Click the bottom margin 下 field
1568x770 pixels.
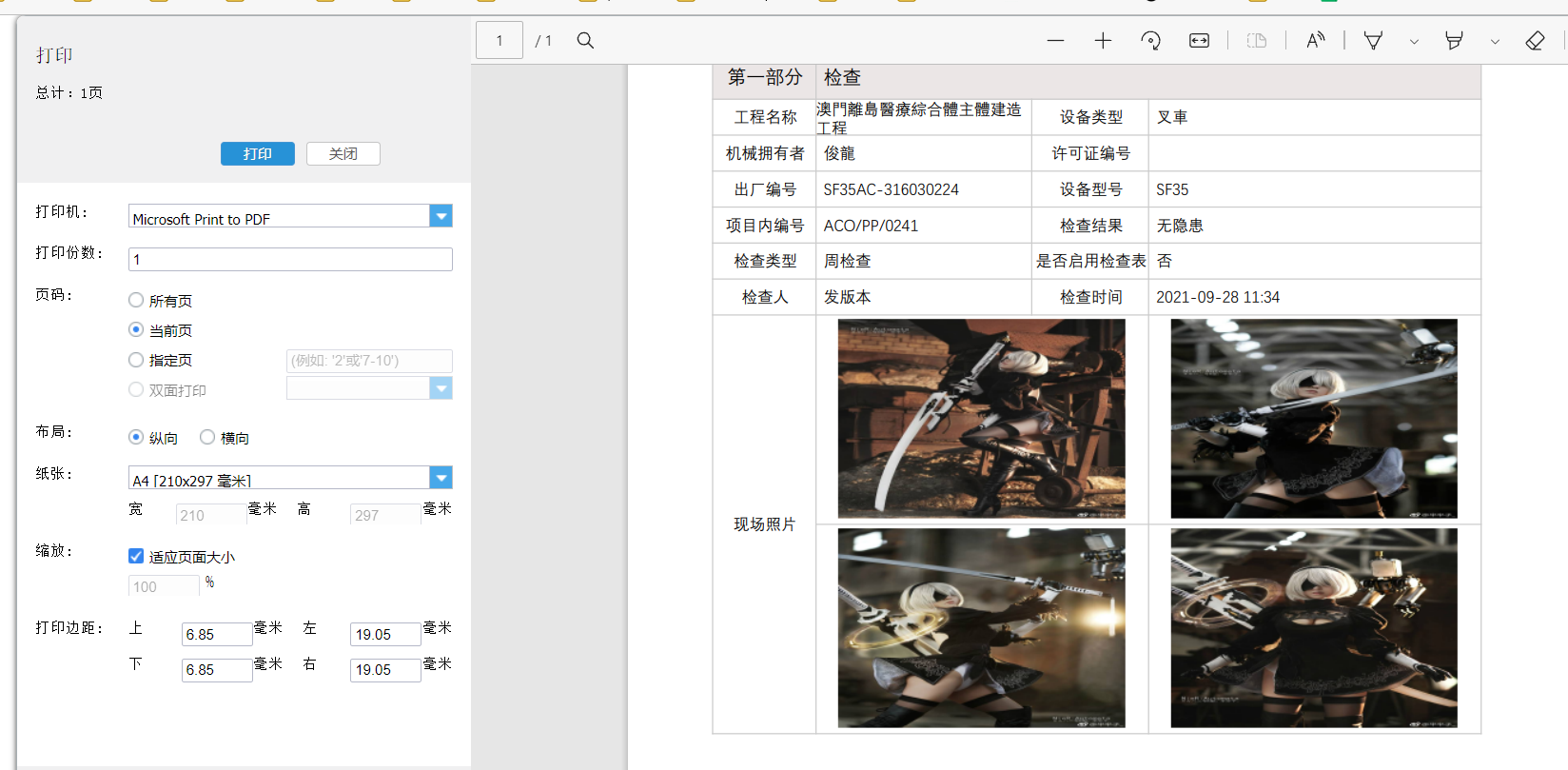coord(217,669)
